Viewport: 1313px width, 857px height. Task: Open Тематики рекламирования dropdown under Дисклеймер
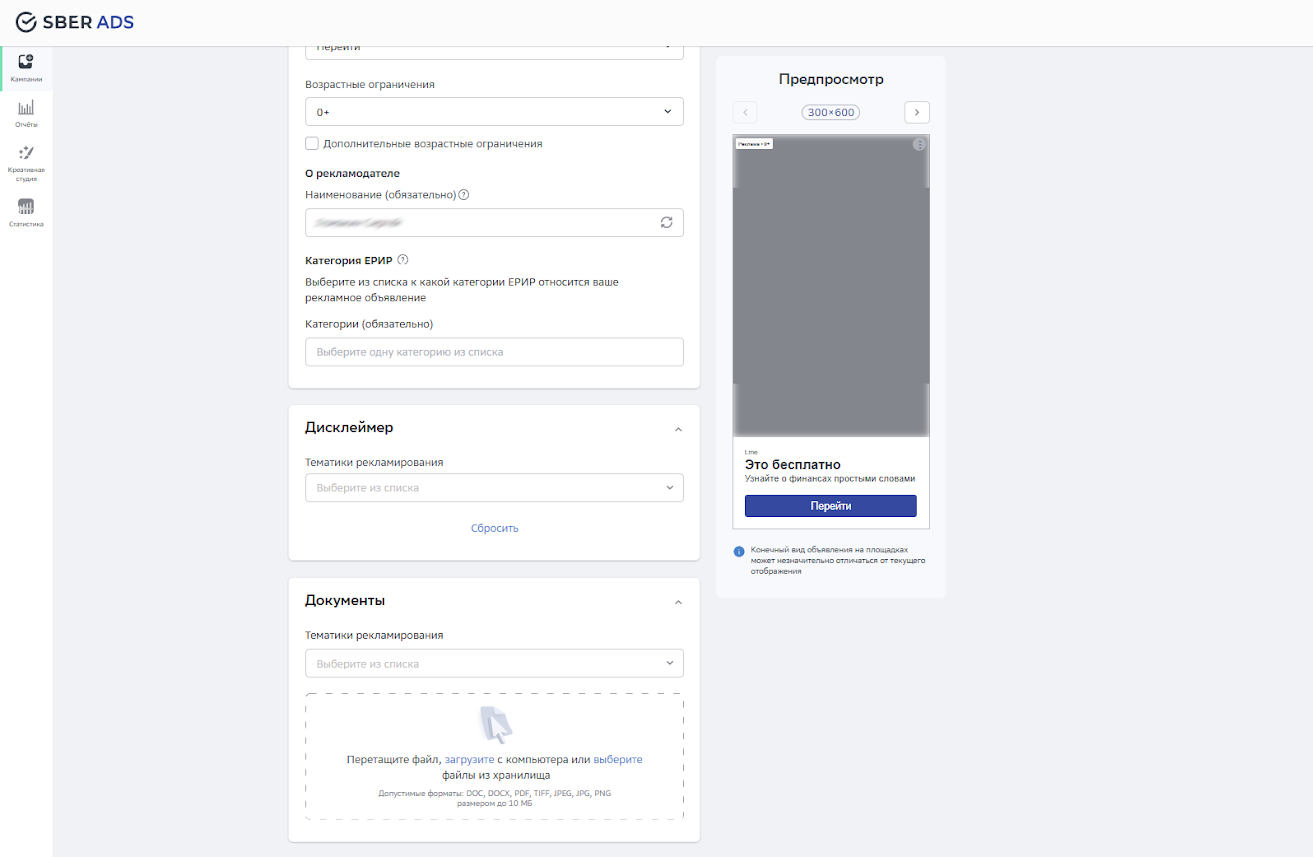494,487
